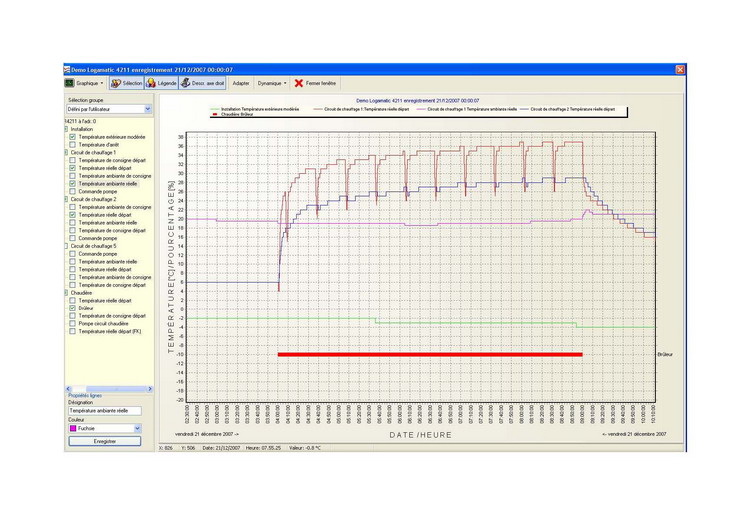Image resolution: width=750 pixels, height=530 pixels.
Task: Click the application icon in title bar
Action: click(x=67, y=70)
